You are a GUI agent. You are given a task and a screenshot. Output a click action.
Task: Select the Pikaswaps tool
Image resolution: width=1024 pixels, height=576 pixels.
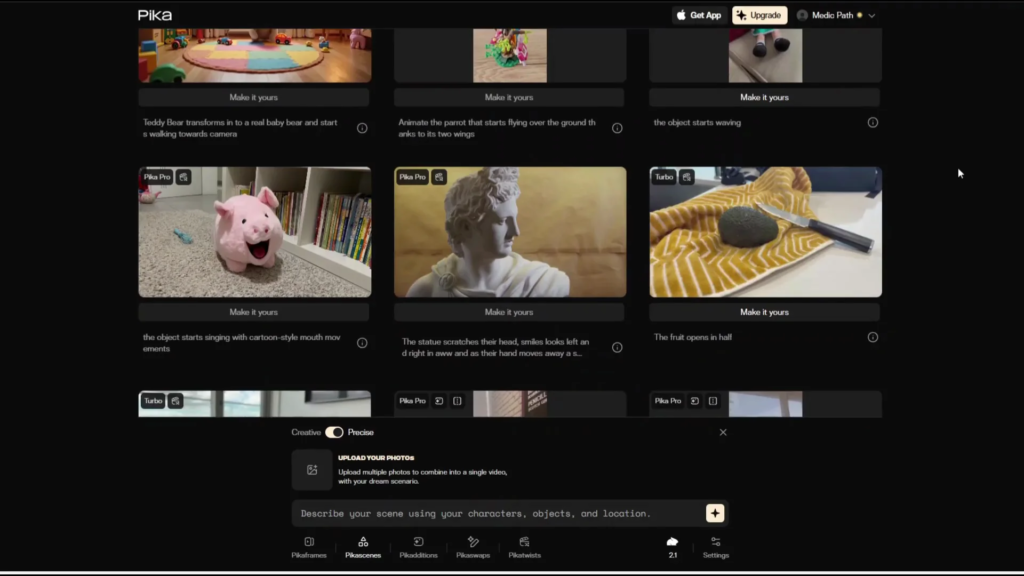click(x=473, y=547)
